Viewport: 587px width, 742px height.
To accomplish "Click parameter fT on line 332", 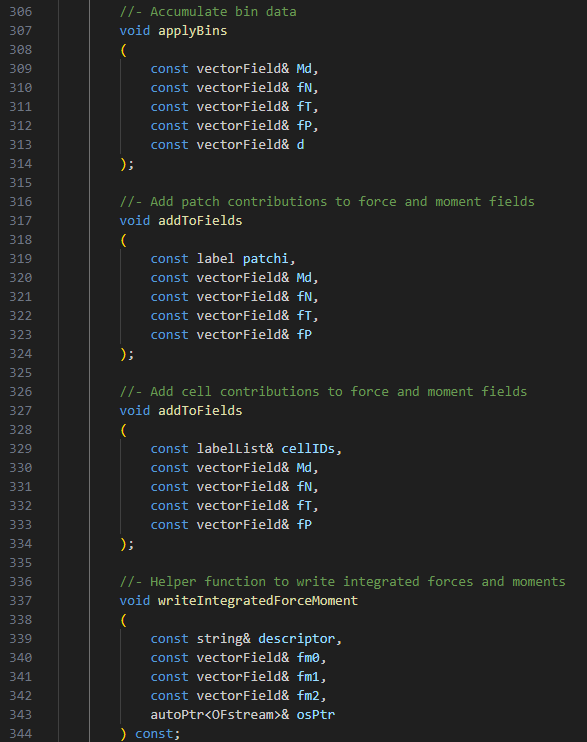I will point(304,505).
